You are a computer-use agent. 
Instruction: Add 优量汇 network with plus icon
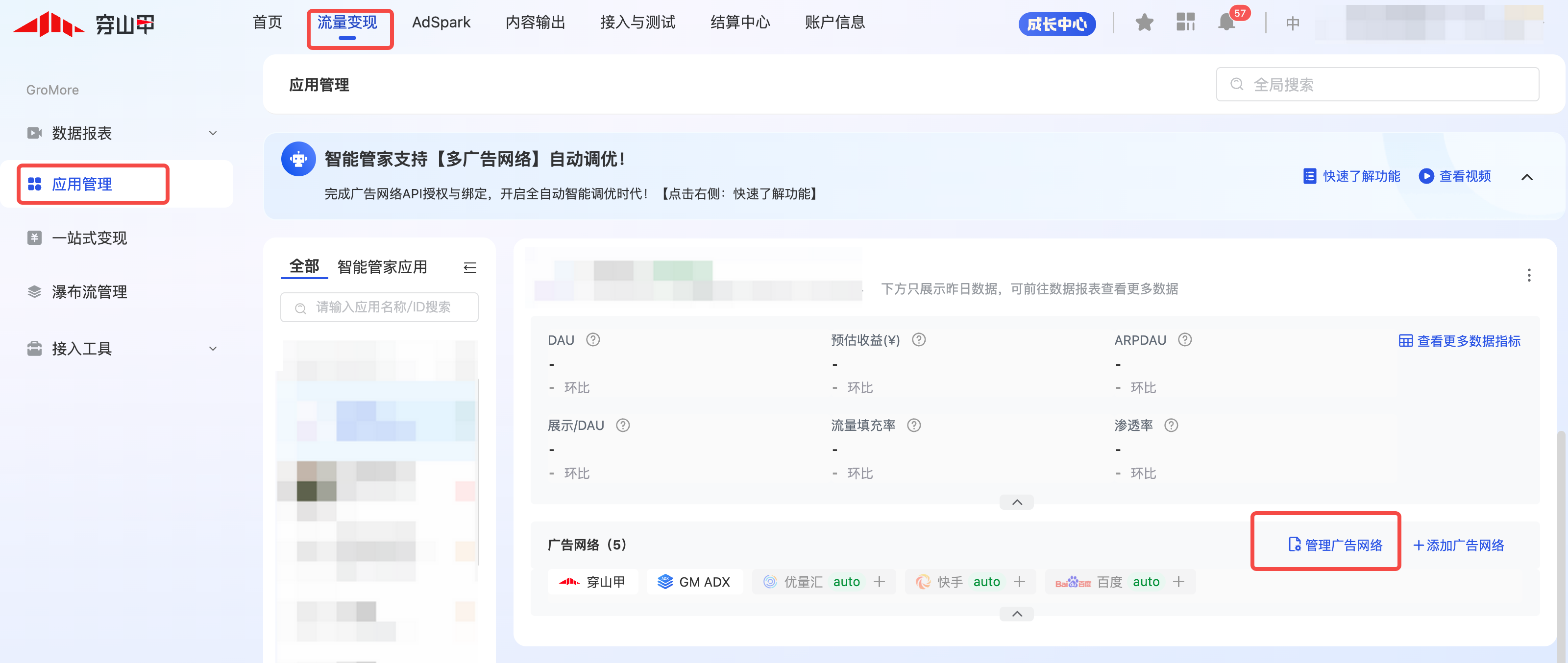pos(879,582)
